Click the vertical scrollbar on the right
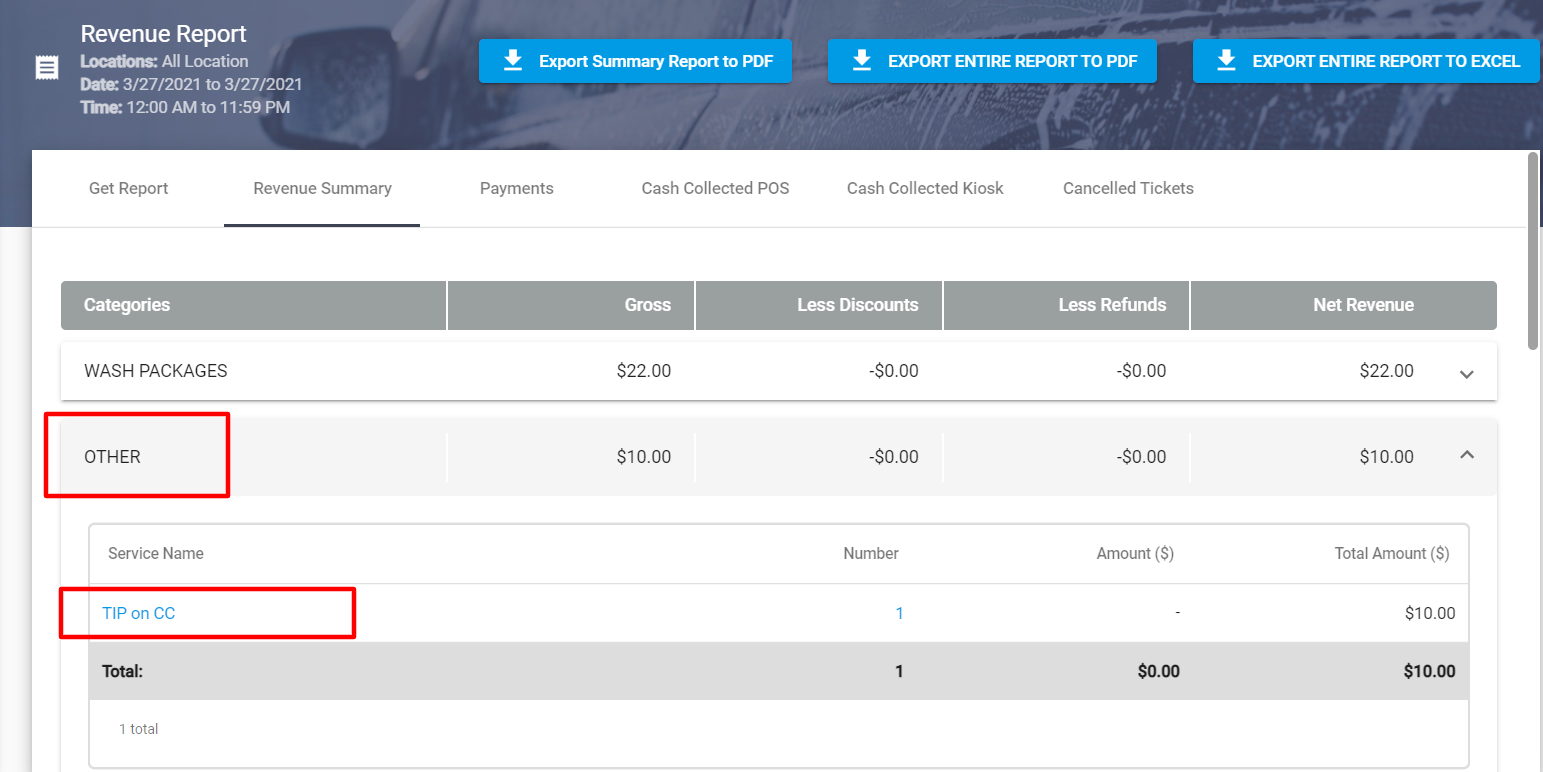The image size is (1543, 772). (x=1533, y=250)
